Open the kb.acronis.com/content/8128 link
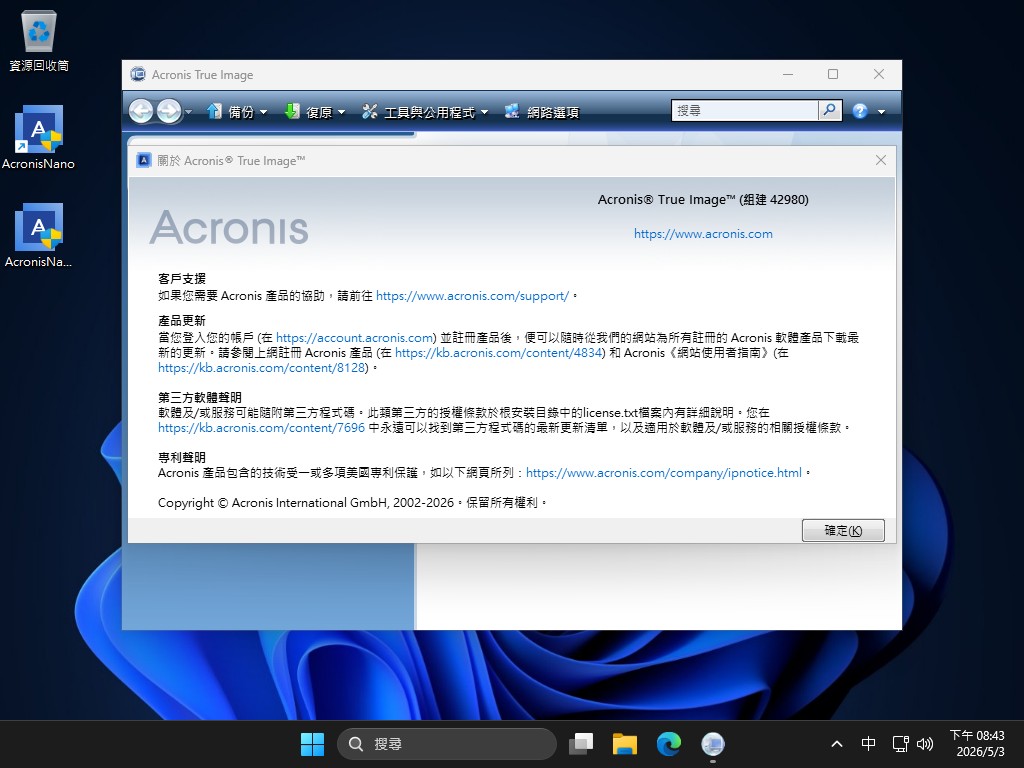The image size is (1024, 768). (x=261, y=368)
